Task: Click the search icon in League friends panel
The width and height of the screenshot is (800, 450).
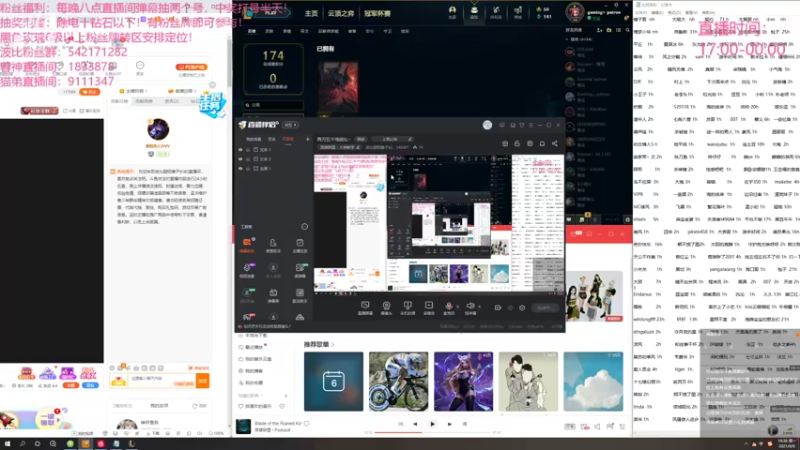Action: [x=628, y=30]
